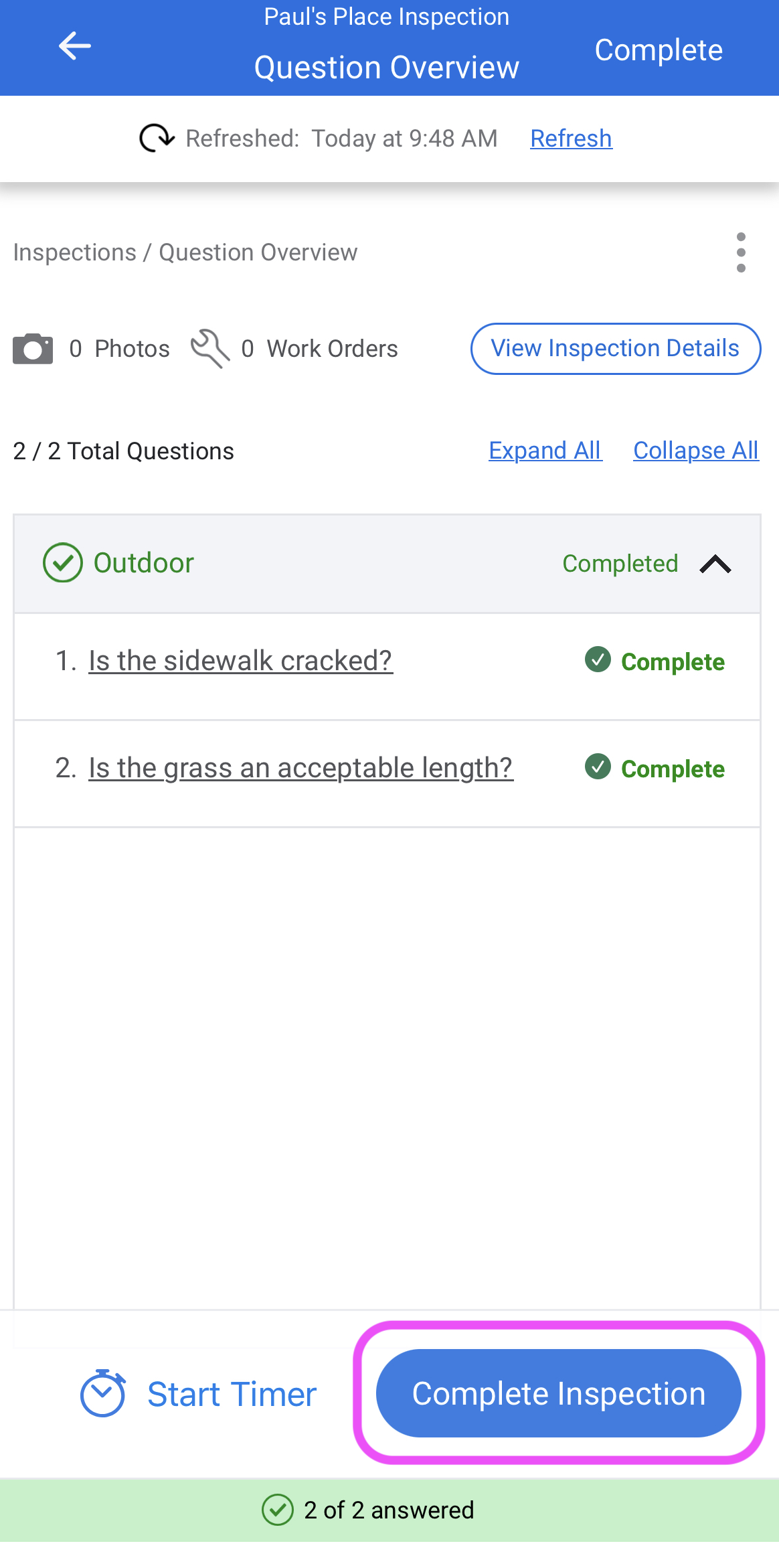Screen dimensions: 779x1568
Task: Tap the back arrow icon
Action: click(x=74, y=46)
